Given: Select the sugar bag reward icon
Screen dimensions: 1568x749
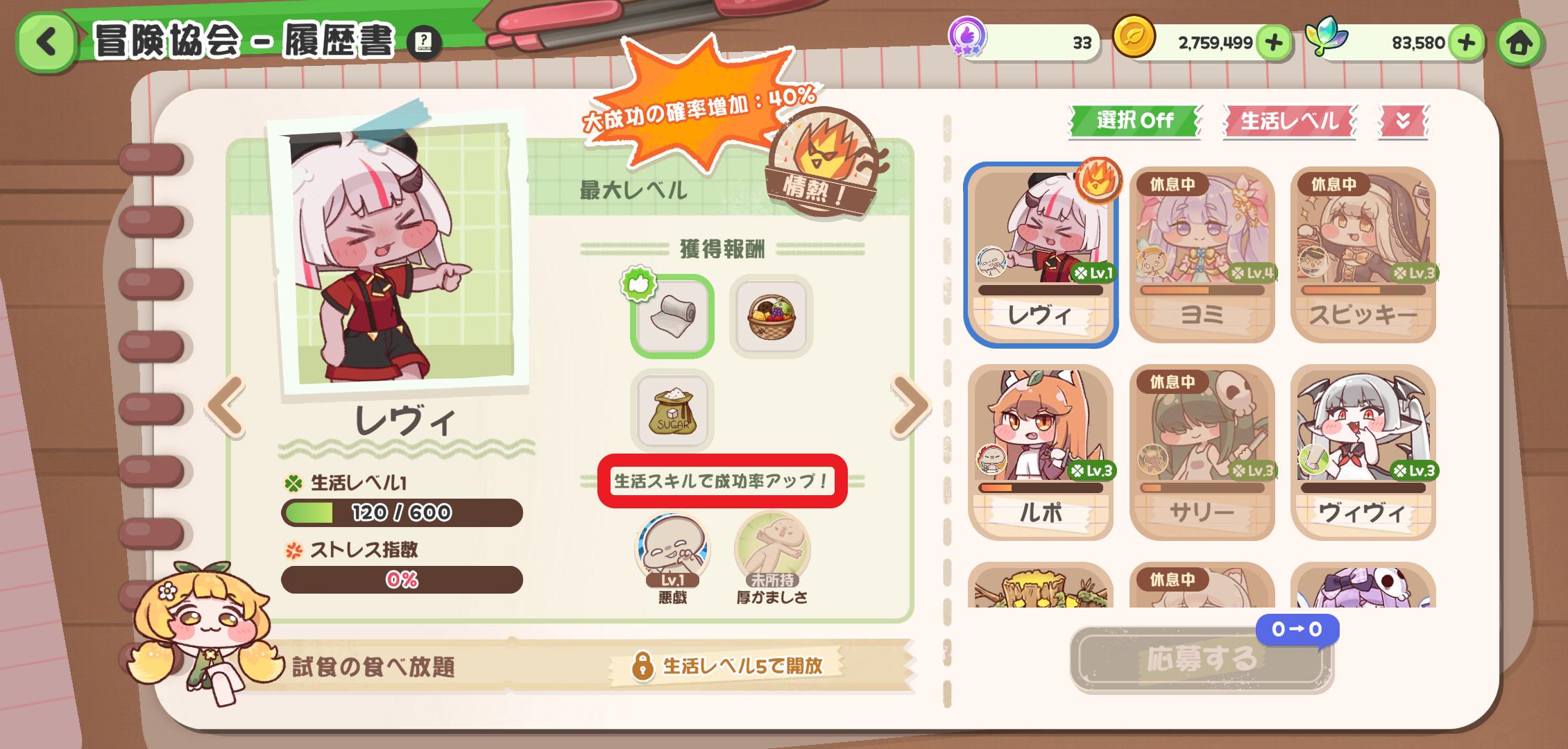Looking at the screenshot, I should tap(672, 410).
